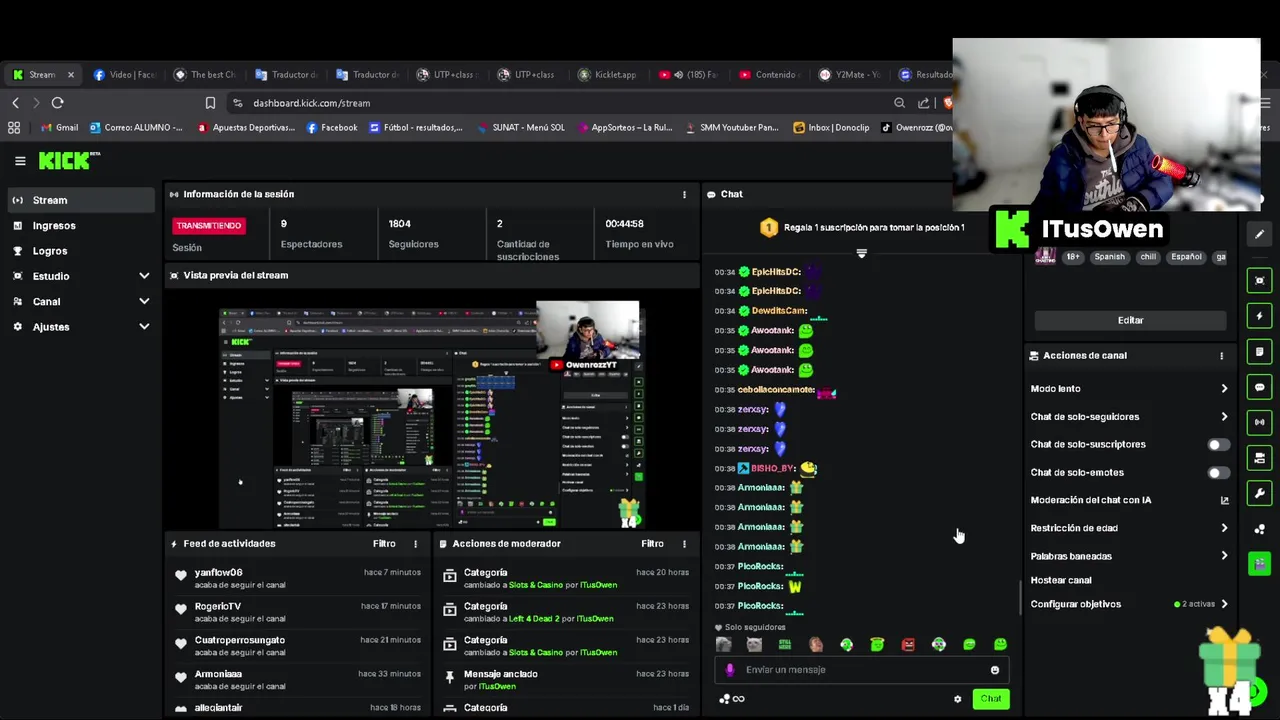The width and height of the screenshot is (1280, 720).
Task: Click the green clapperboard icon in right sidebar
Action: coord(1259,564)
